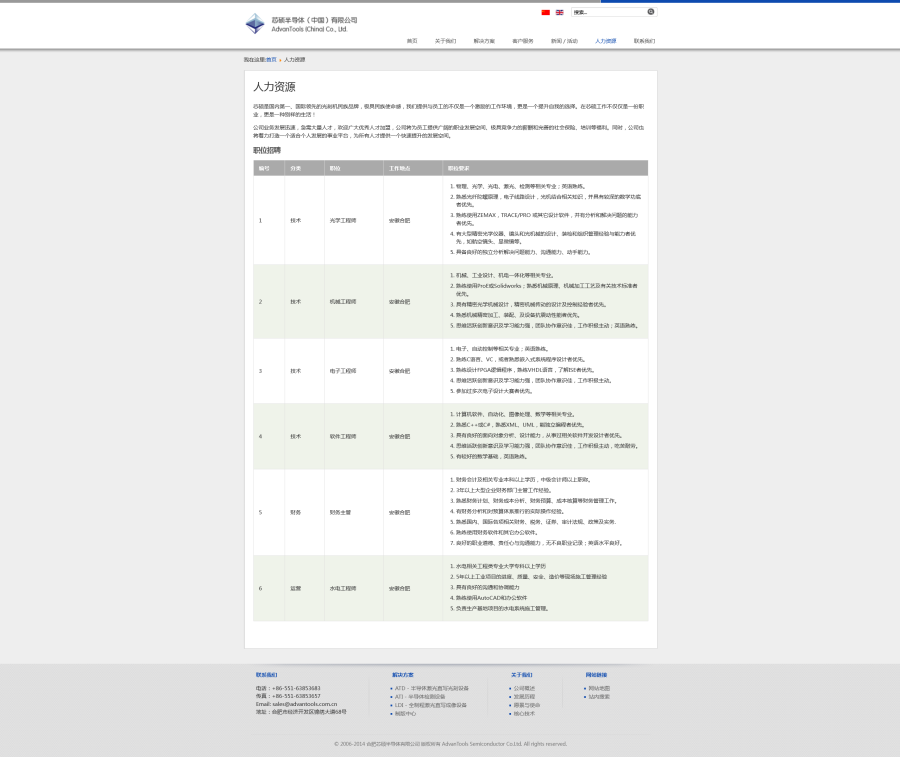
Task: Open the 网站地图 footer link
Action: [599, 688]
